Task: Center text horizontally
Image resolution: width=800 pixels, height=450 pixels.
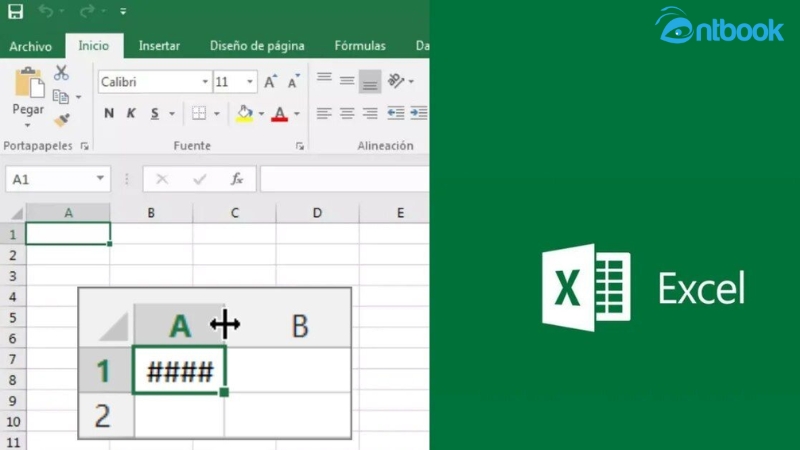Action: (x=347, y=113)
